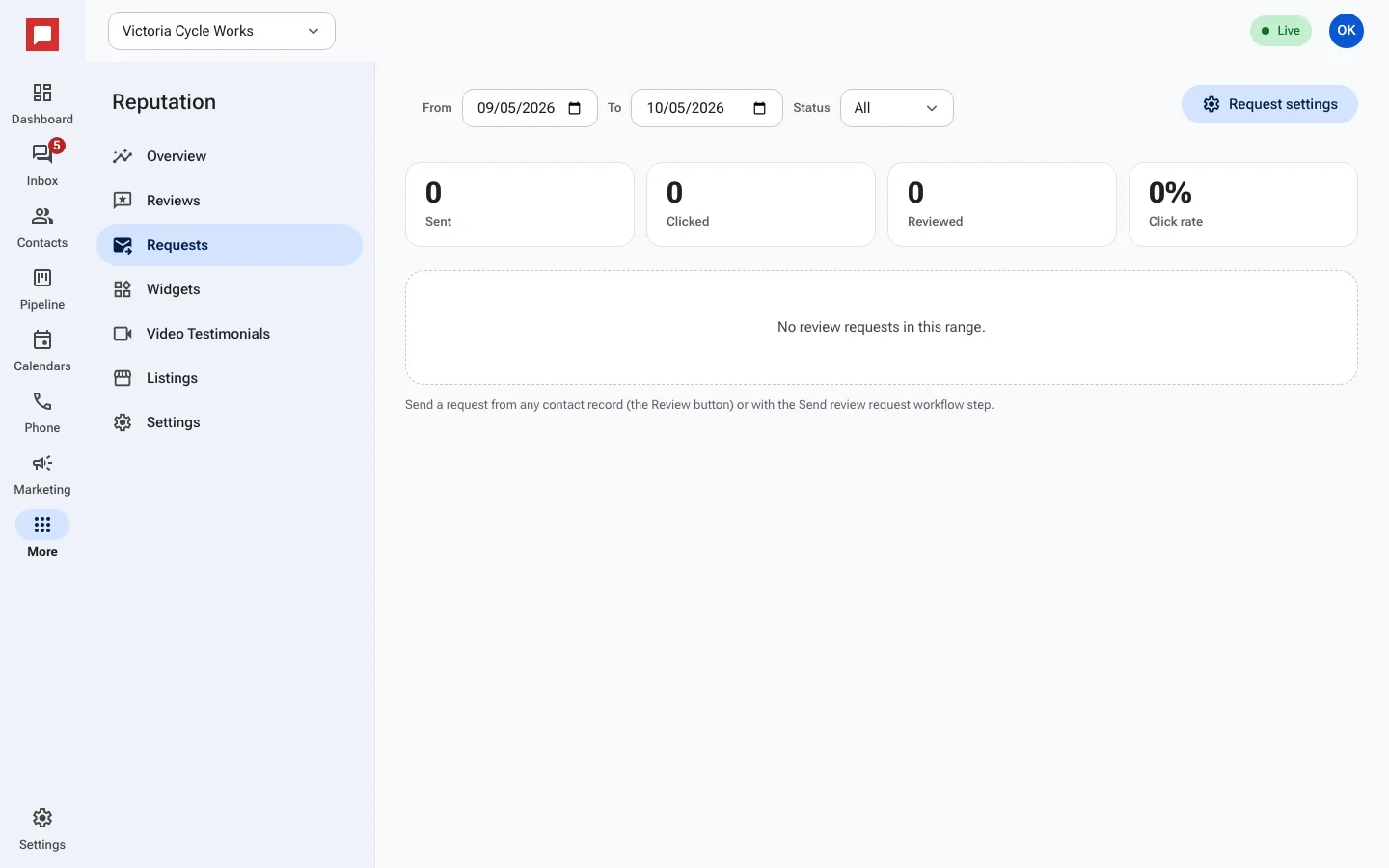The image size is (1389, 868).
Task: Select Requests in the Reputation menu
Action: 230,245
